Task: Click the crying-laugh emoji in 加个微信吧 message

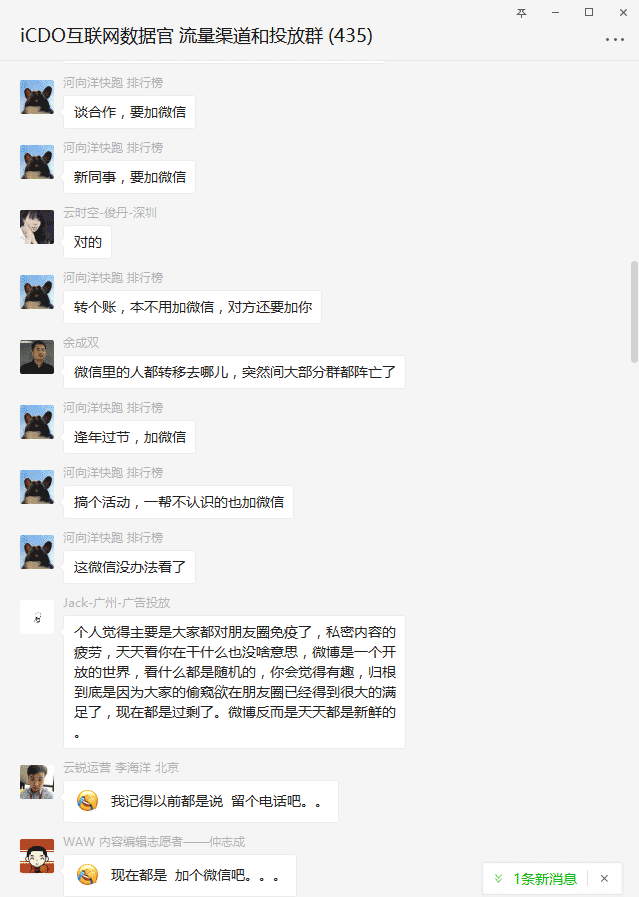Action: click(x=88, y=875)
